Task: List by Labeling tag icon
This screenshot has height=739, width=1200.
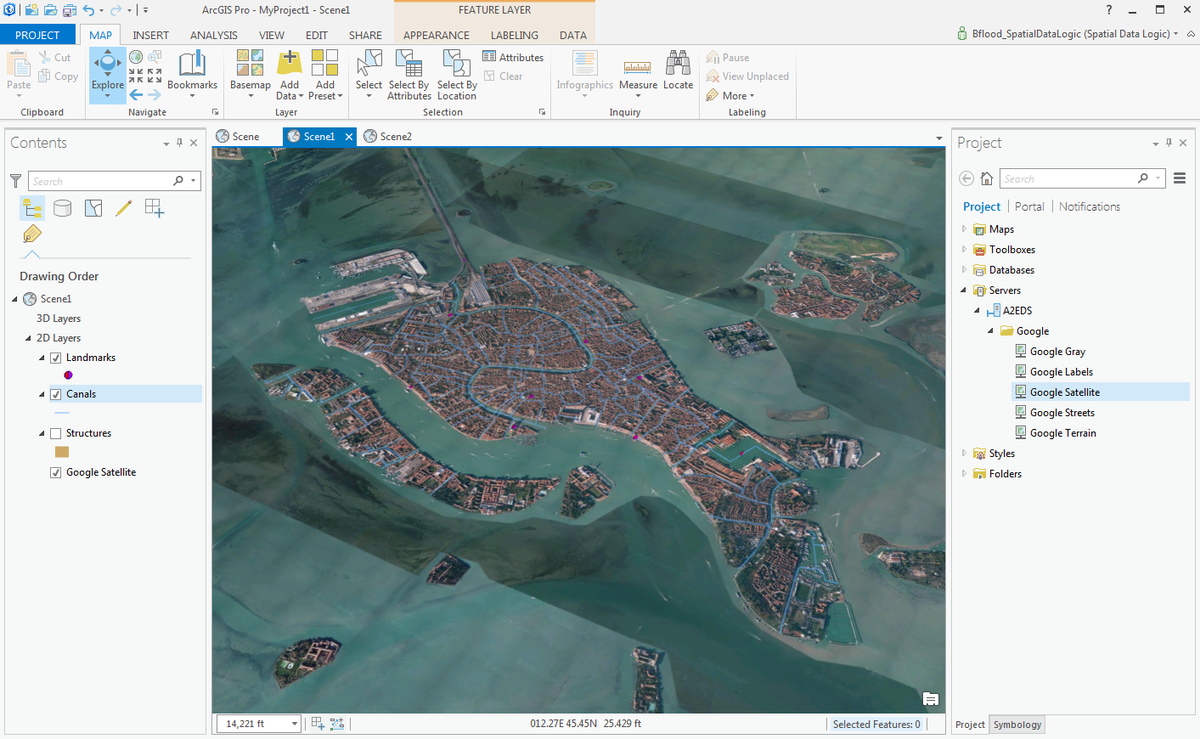Action: [x=32, y=235]
